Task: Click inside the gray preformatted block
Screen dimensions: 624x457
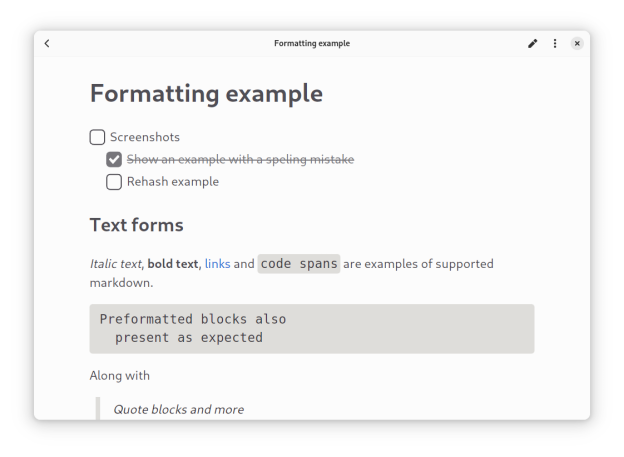Action: click(311, 328)
